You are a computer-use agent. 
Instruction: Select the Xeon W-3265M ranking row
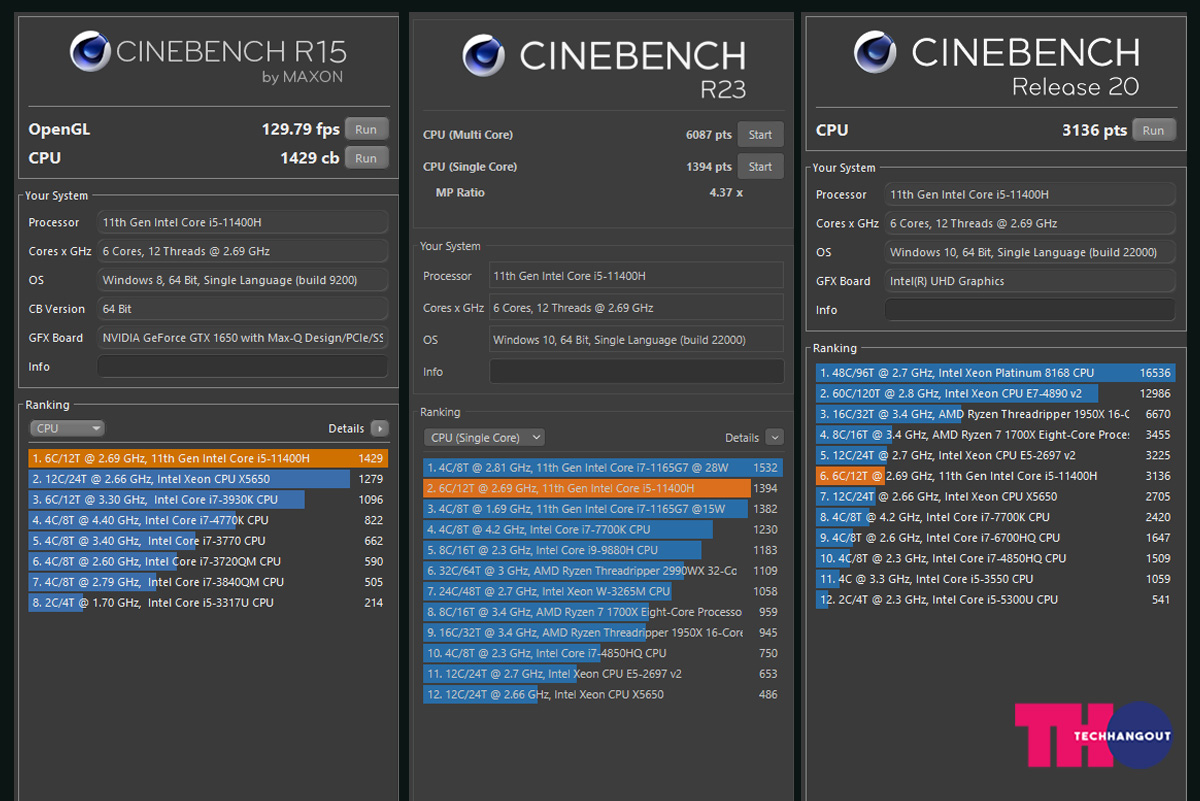tap(603, 591)
